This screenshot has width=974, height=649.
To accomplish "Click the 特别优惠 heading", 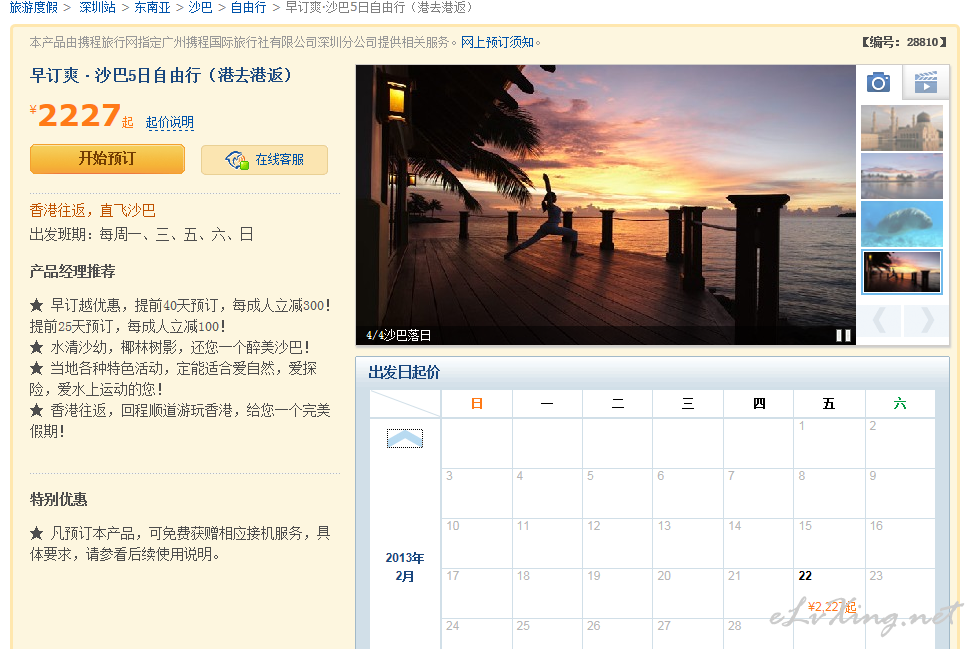I will tap(58, 499).
